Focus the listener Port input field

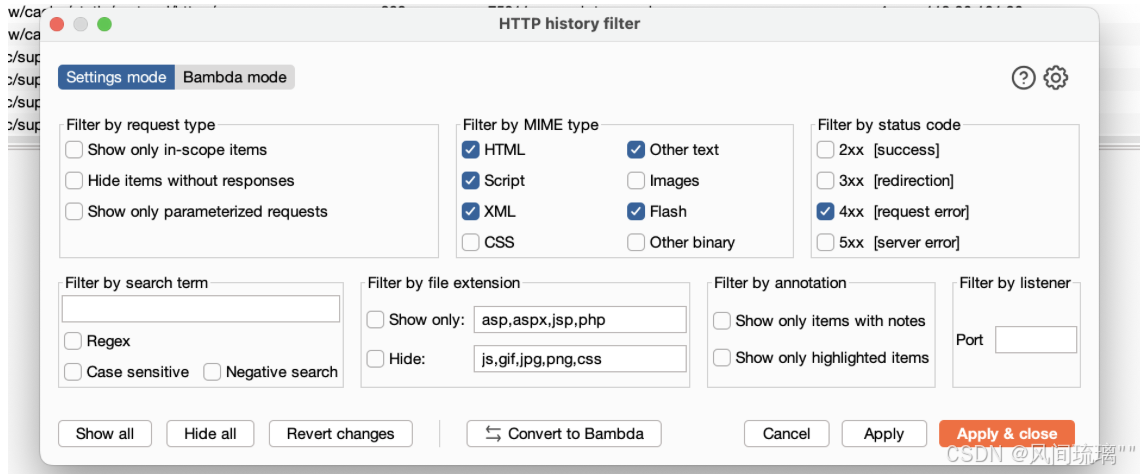(1035, 340)
